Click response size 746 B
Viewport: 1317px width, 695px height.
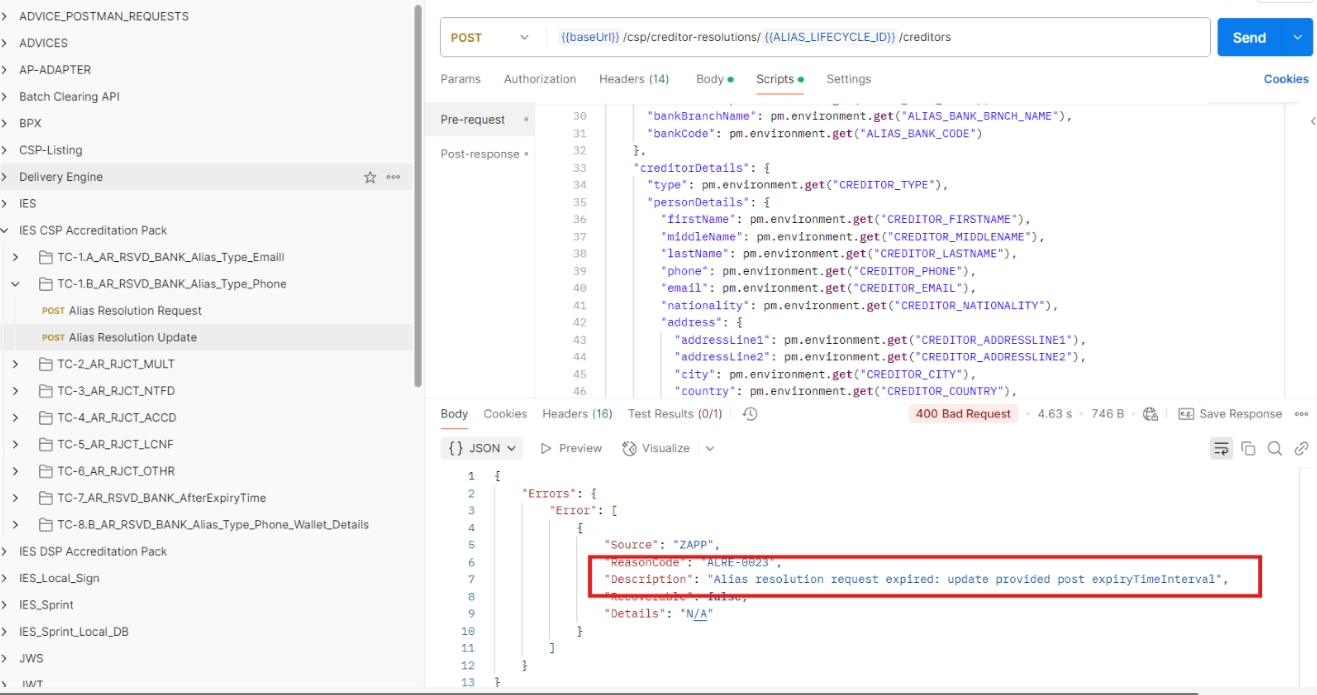pos(1107,414)
